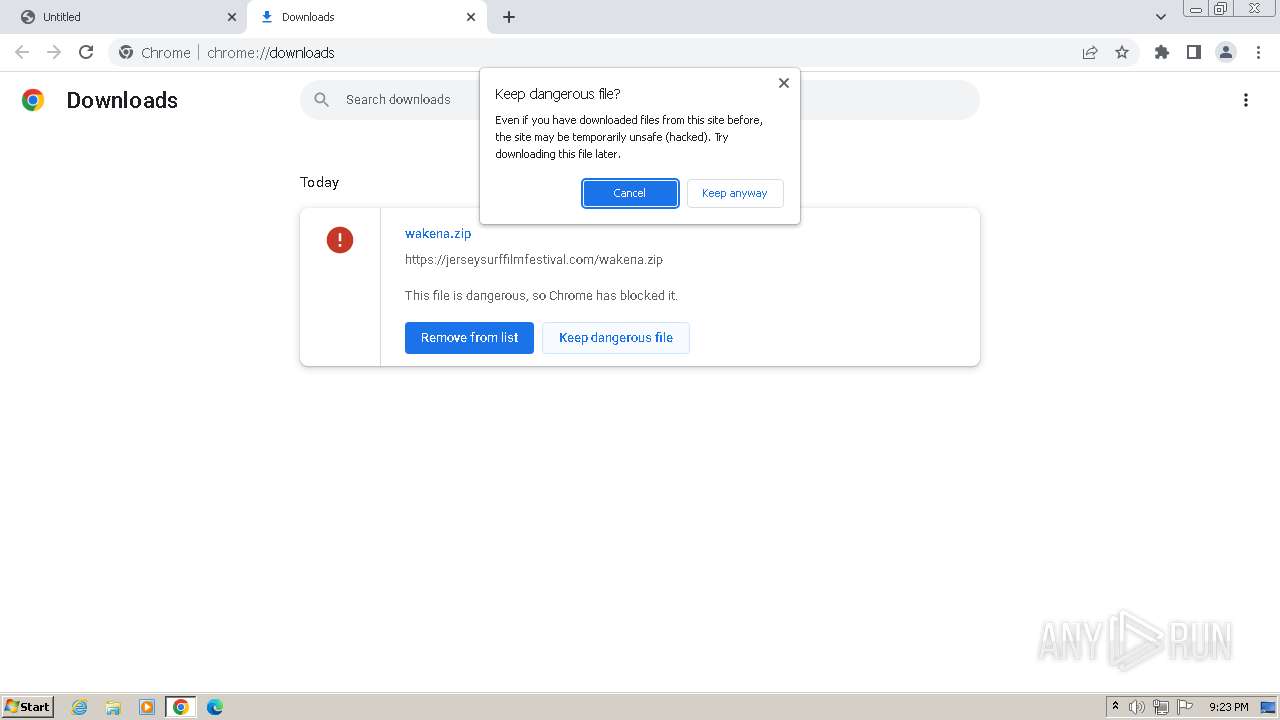The height and width of the screenshot is (720, 1280).
Task: Open File Explorer from taskbar
Action: click(113, 707)
